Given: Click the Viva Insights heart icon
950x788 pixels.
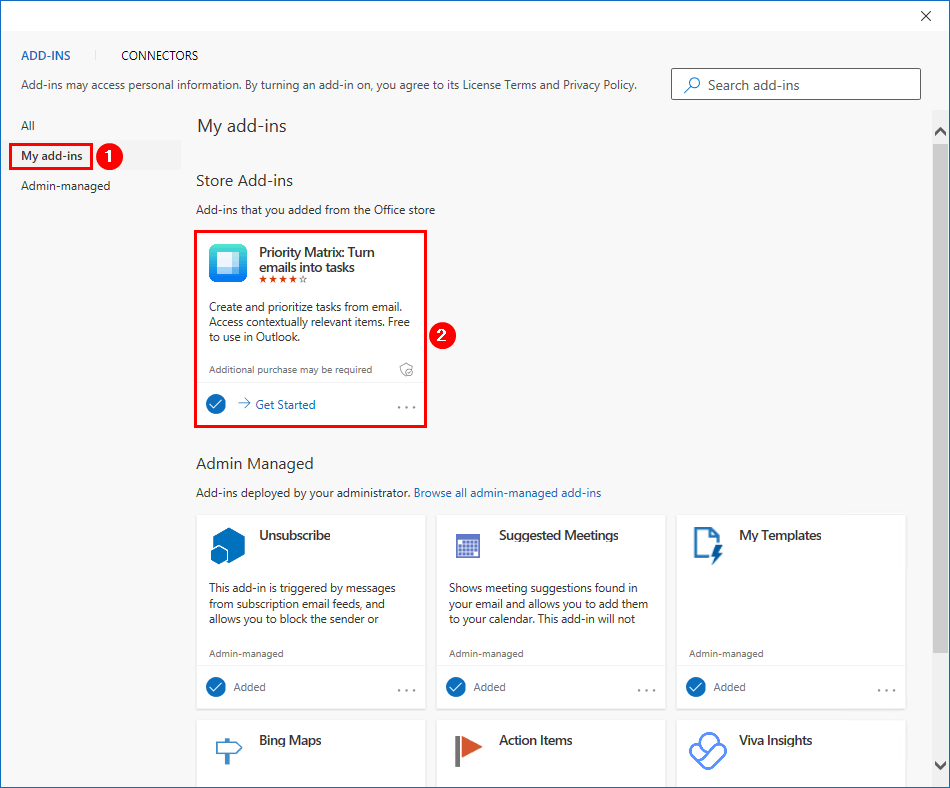Looking at the screenshot, I should [x=708, y=751].
